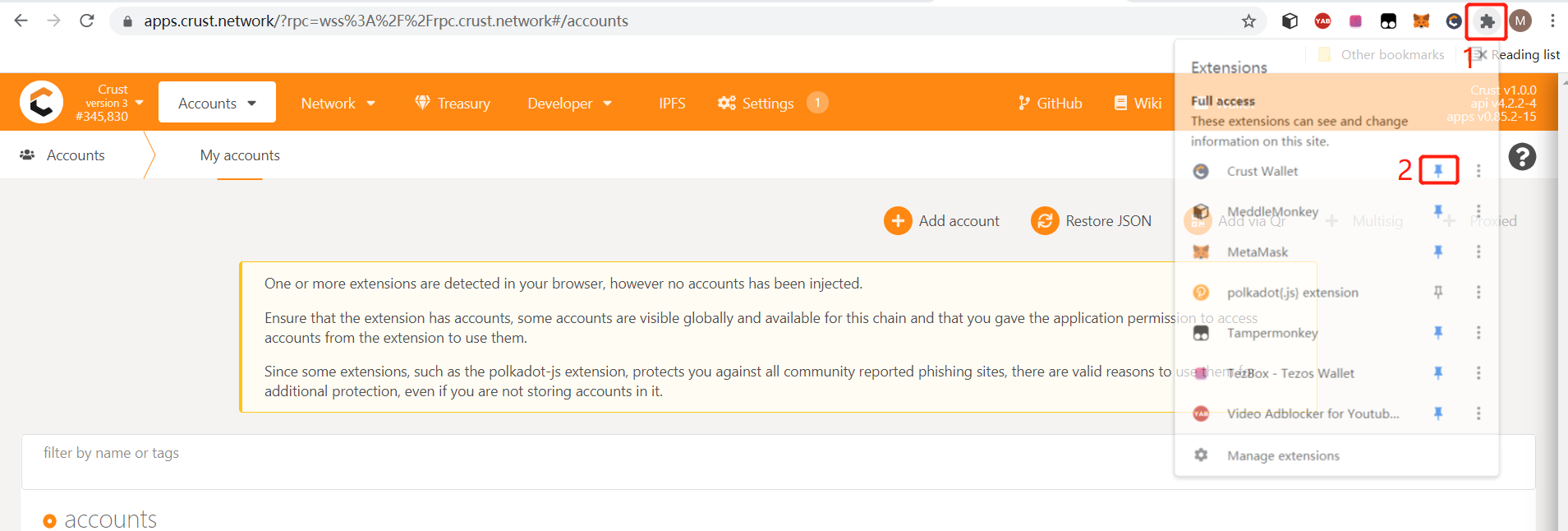Click the polkadot{.js} icon in the extensions list
Screen dimensions: 1568x531
pyautogui.click(x=1201, y=292)
